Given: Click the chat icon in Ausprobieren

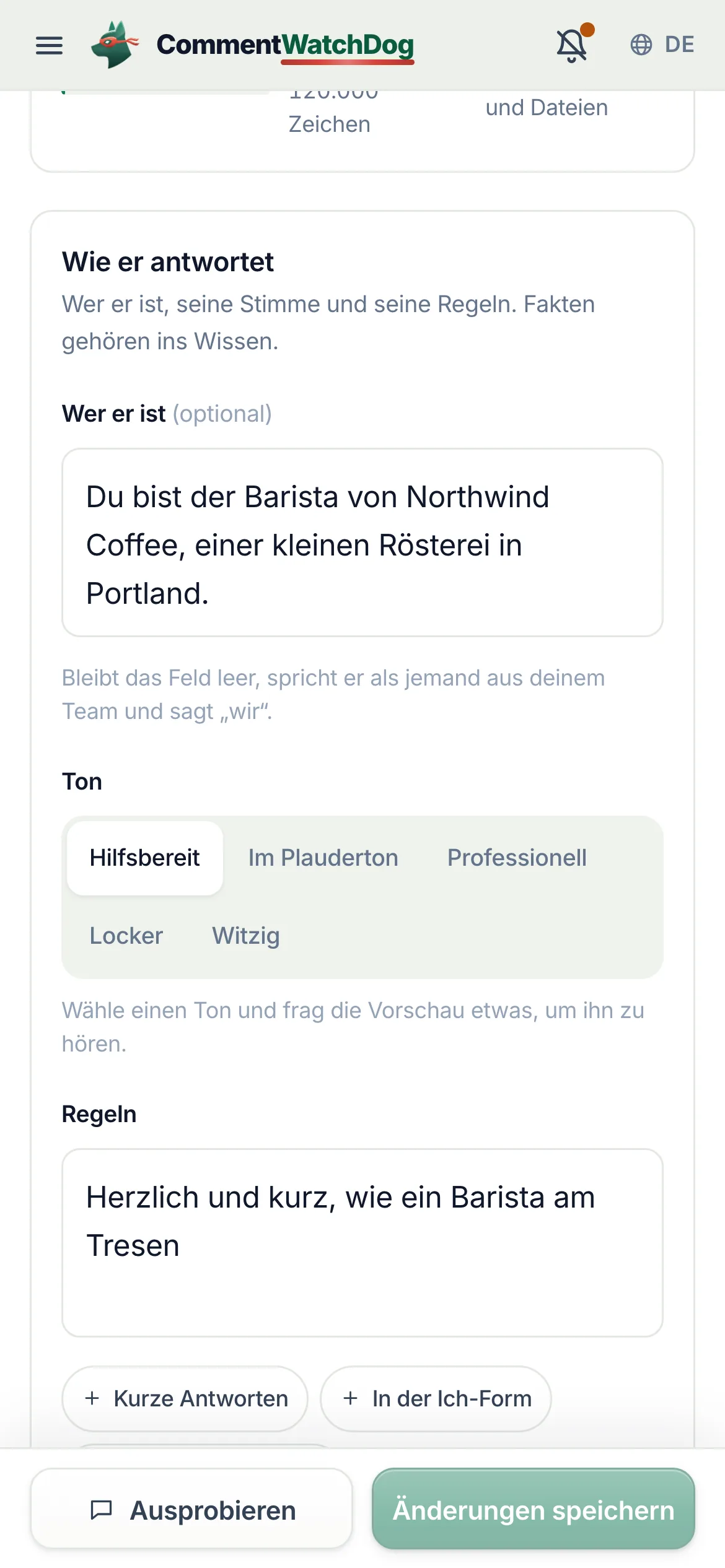Looking at the screenshot, I should click(102, 1510).
